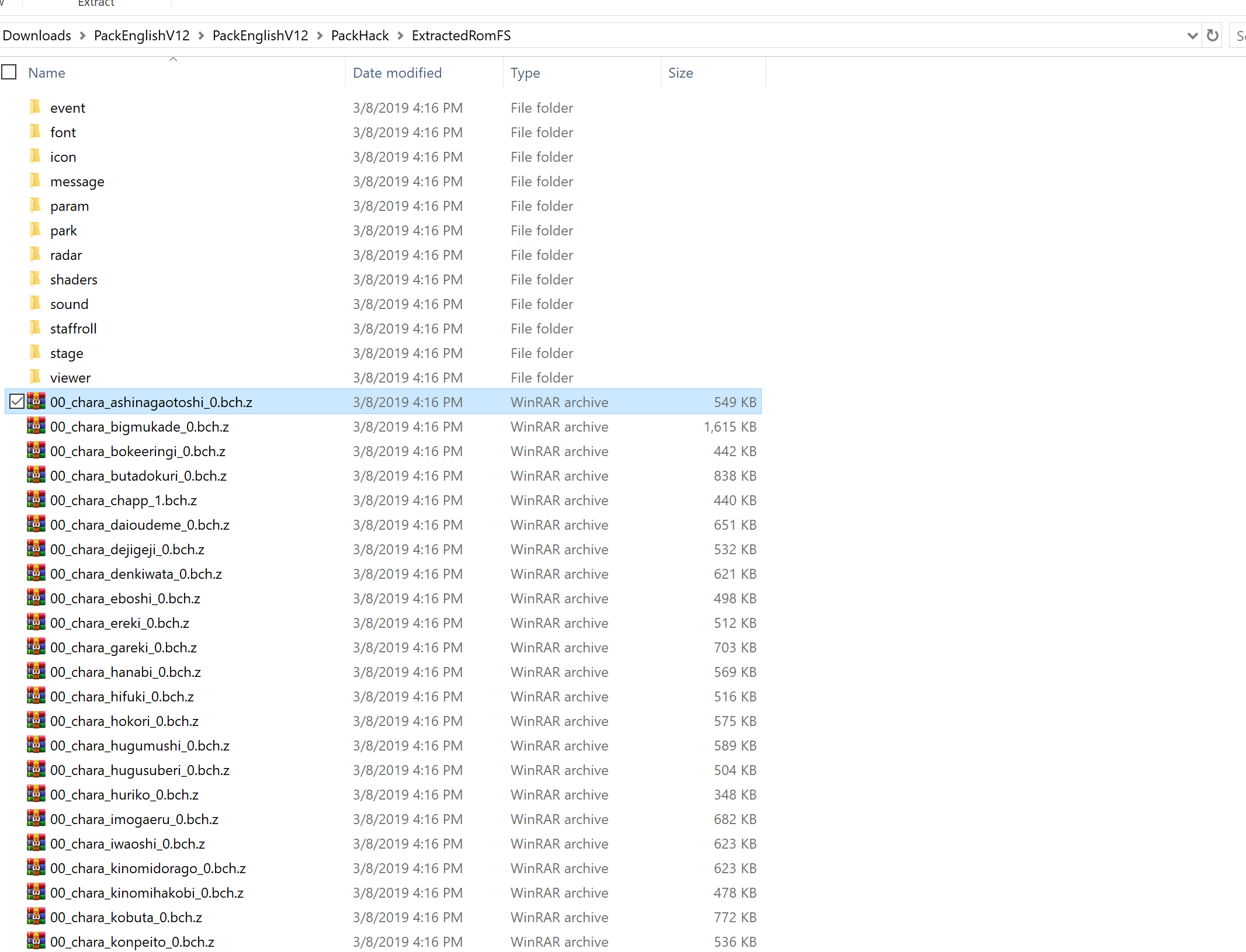The width and height of the screenshot is (1246, 952).
Task: Click the event folder icon
Action: click(x=35, y=107)
